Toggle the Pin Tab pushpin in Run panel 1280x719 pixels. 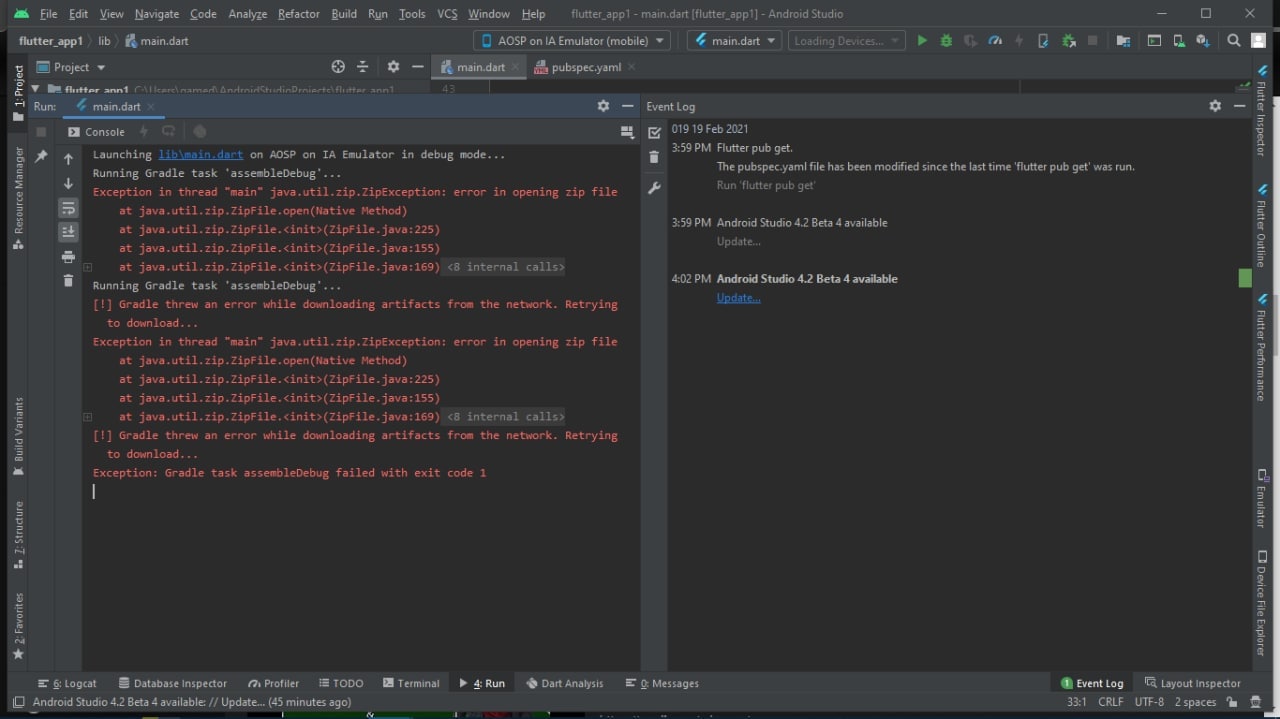41,157
